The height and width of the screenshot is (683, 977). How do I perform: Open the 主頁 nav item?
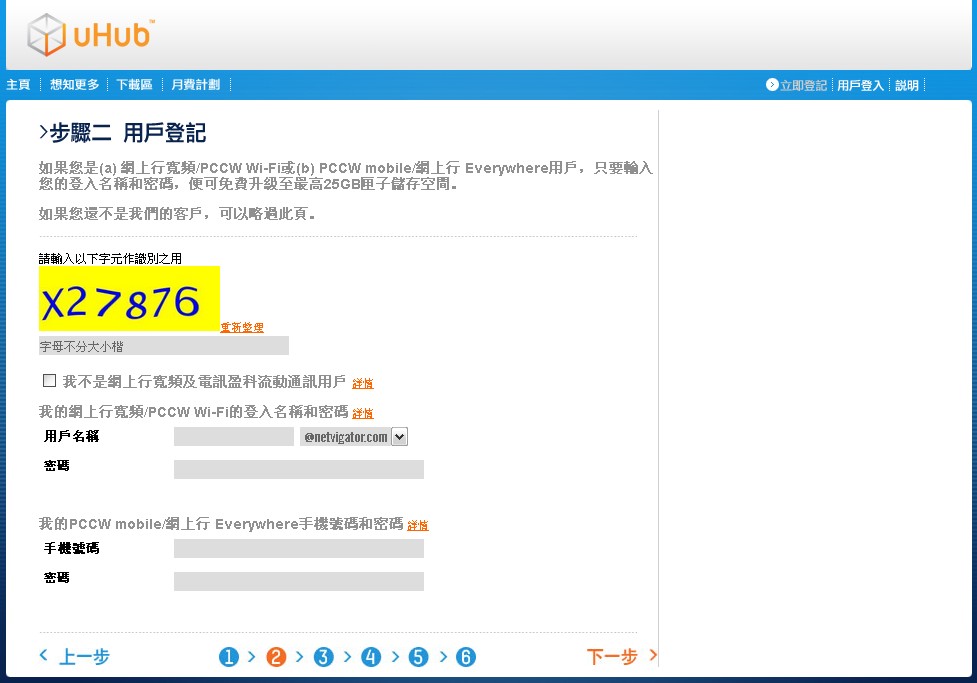[18, 85]
